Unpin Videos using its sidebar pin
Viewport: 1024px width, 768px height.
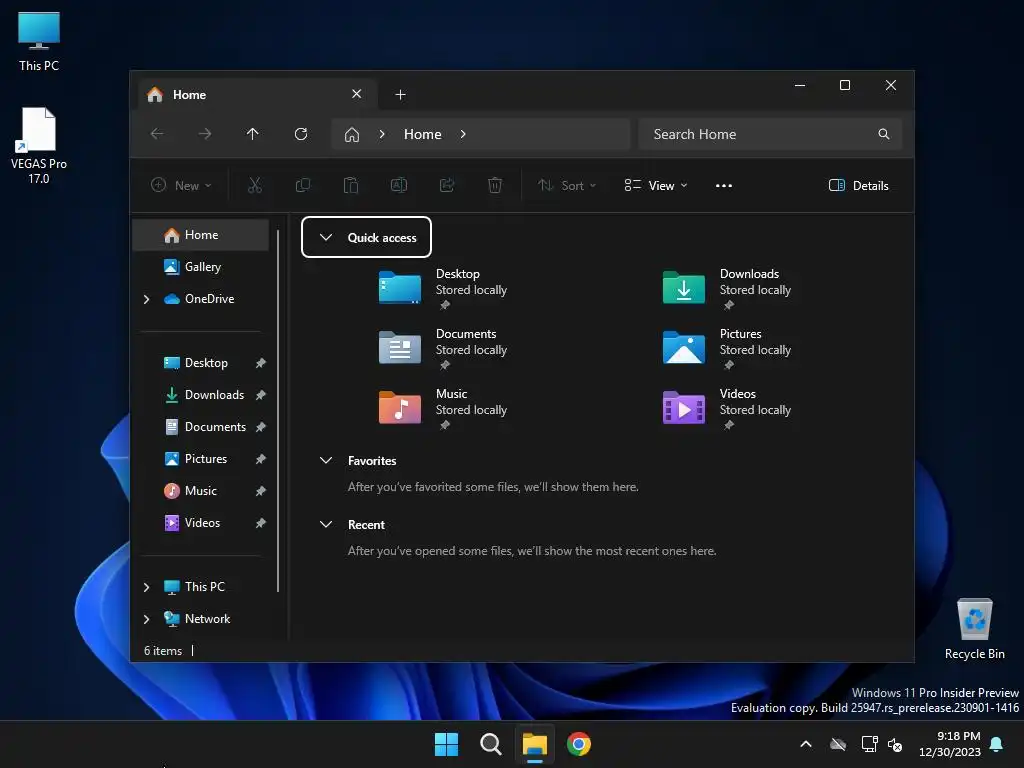click(261, 523)
